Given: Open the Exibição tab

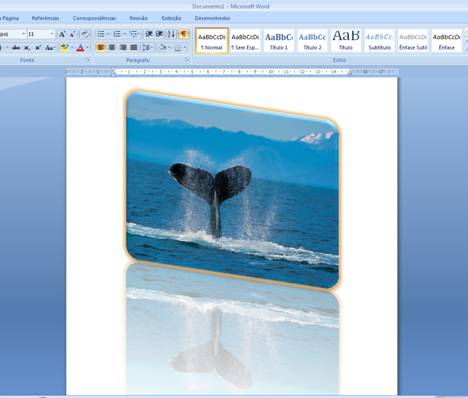Looking at the screenshot, I should tap(171, 18).
